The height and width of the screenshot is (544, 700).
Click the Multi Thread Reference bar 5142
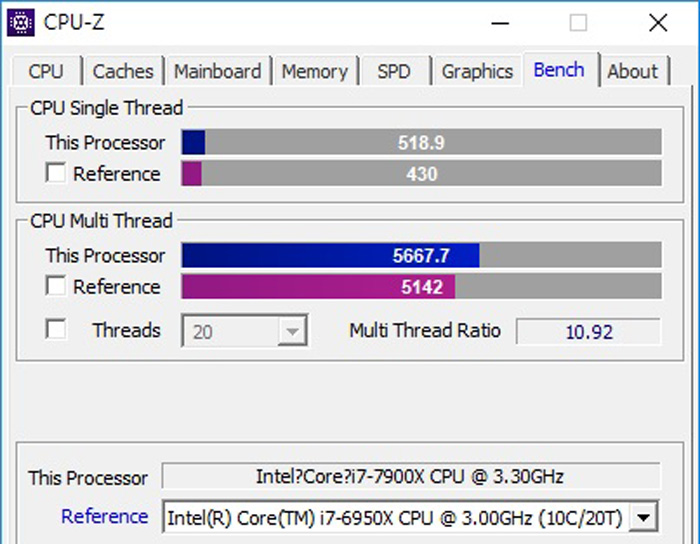tap(421, 287)
